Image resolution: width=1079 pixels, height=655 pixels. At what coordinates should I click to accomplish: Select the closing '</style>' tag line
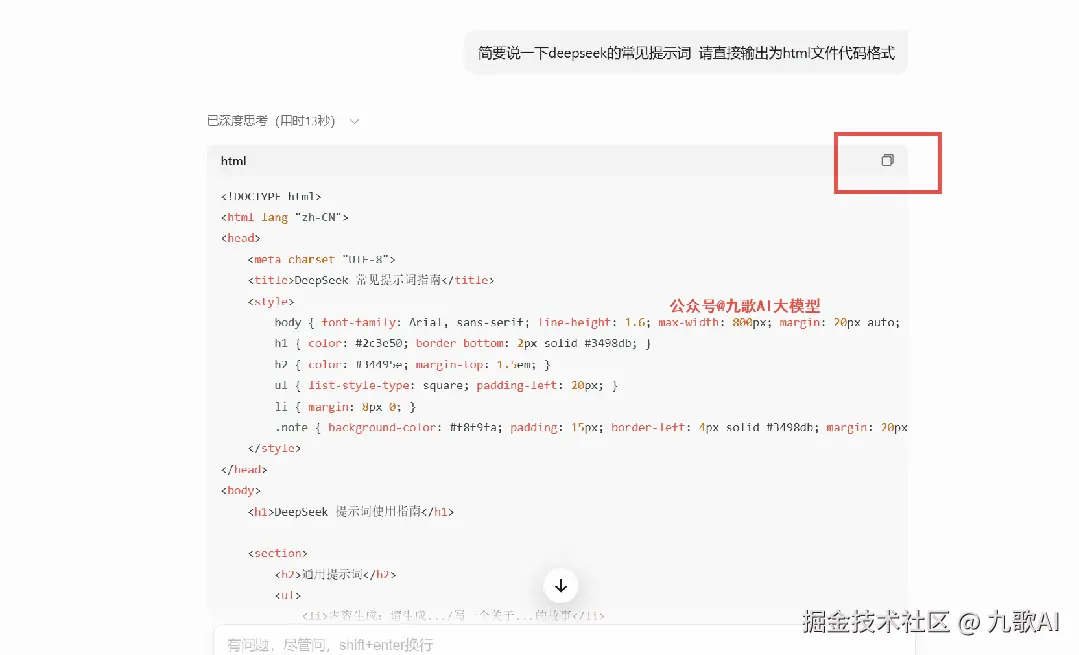pyautogui.click(x=275, y=449)
